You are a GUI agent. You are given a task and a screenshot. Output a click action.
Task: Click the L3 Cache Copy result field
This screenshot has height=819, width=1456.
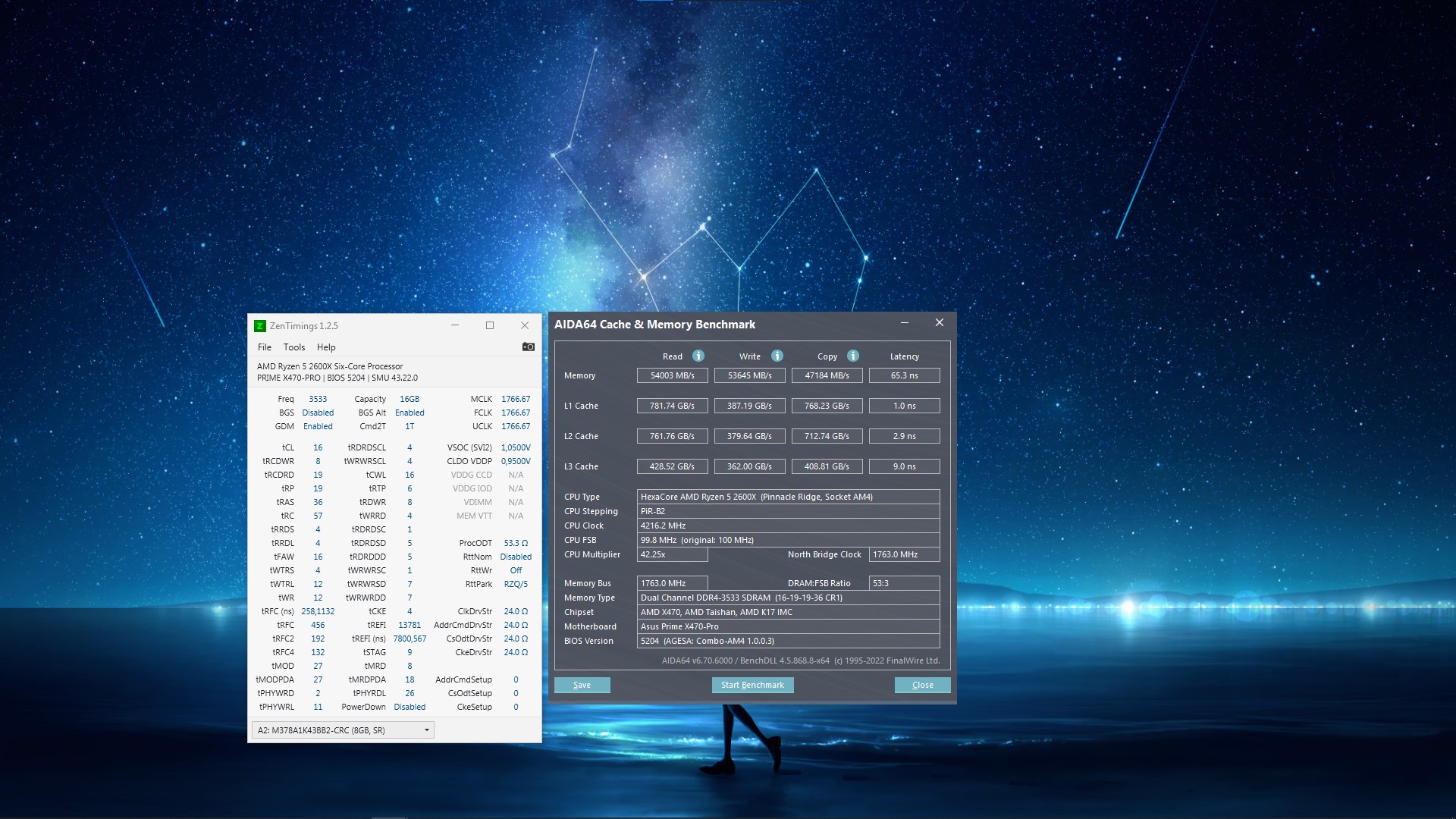pyautogui.click(x=827, y=466)
